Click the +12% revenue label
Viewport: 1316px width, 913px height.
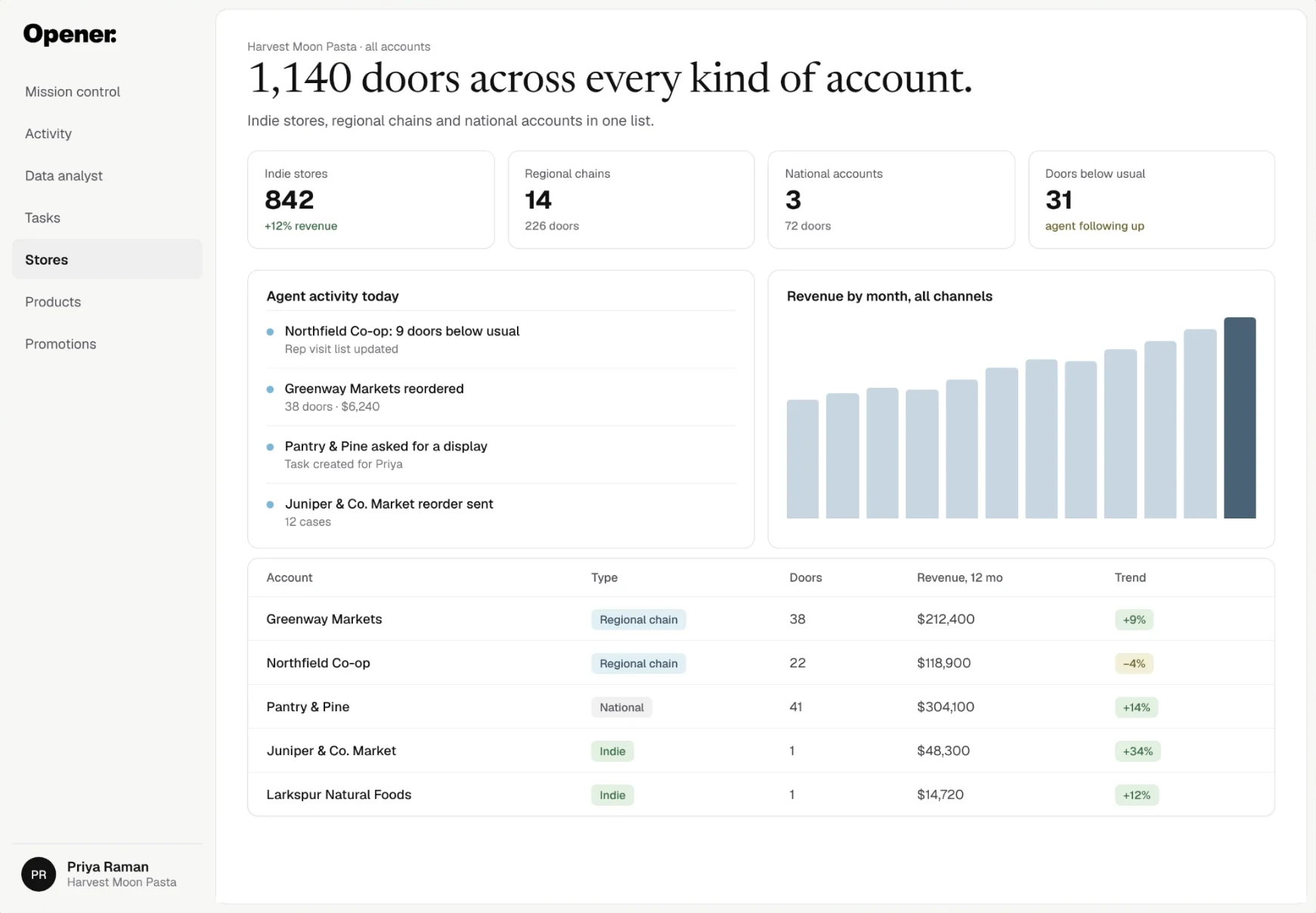click(x=301, y=226)
